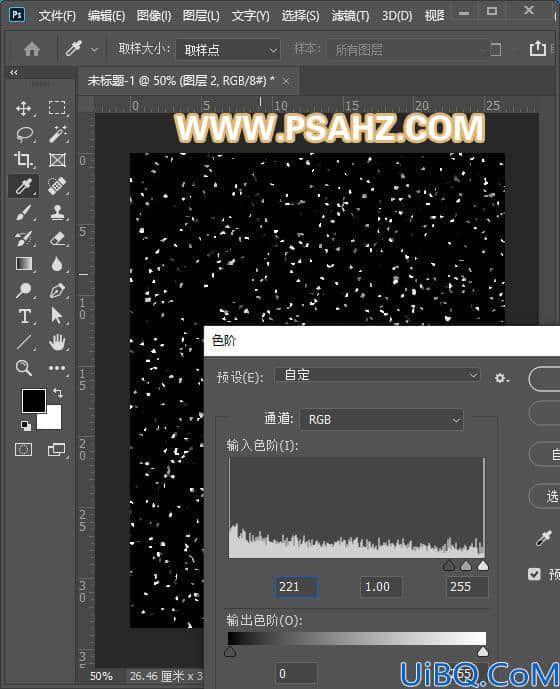
Task: Reset default foreground and background colors
Action: tap(25, 425)
